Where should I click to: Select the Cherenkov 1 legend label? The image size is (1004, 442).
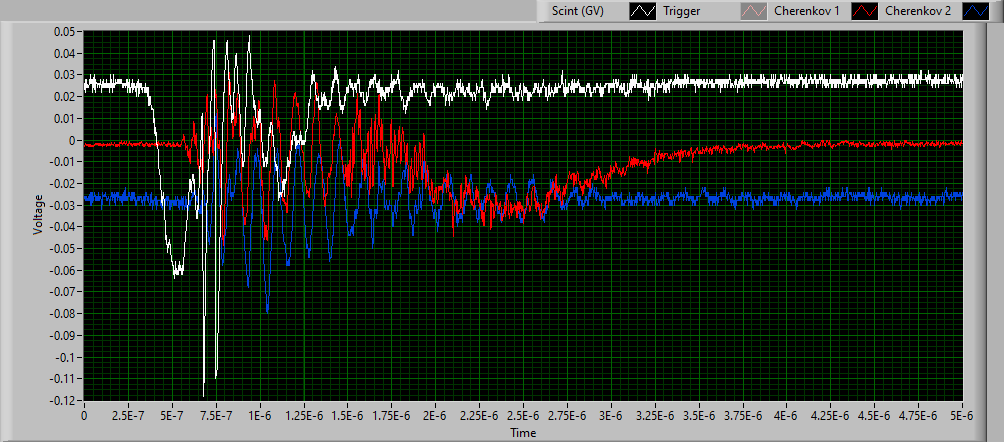806,12
